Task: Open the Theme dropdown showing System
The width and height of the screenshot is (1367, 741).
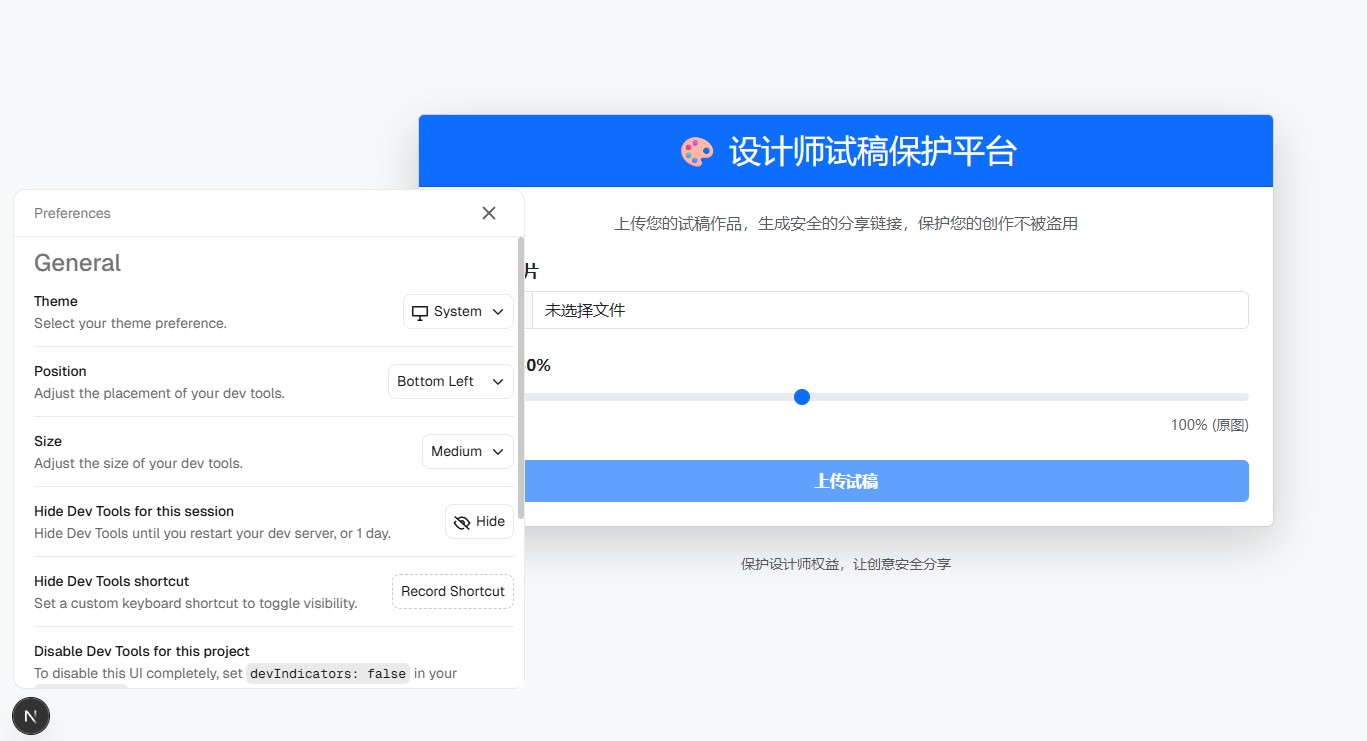Action: coord(458,312)
